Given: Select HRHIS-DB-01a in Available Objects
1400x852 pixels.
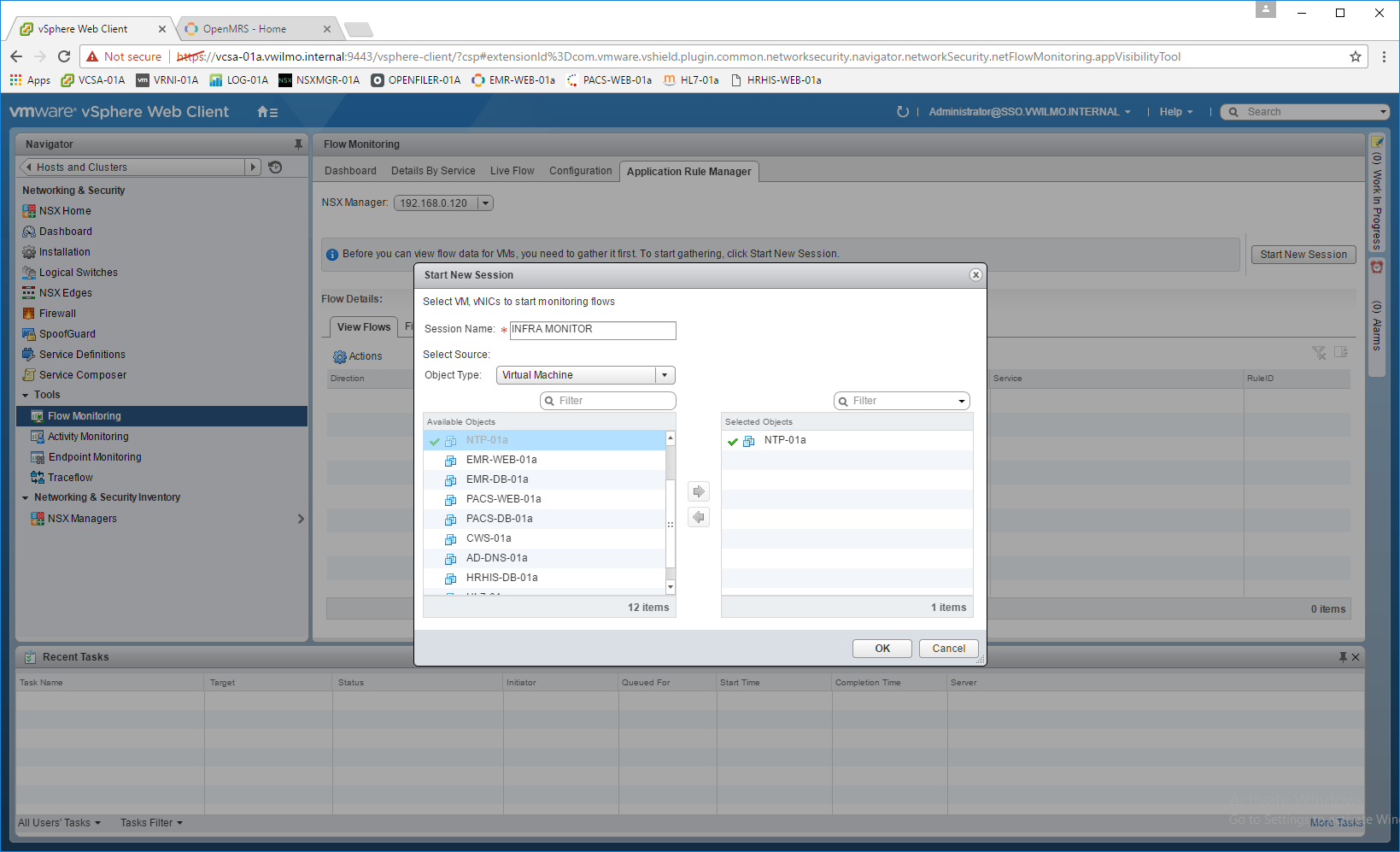Looking at the screenshot, I should pos(544,578).
